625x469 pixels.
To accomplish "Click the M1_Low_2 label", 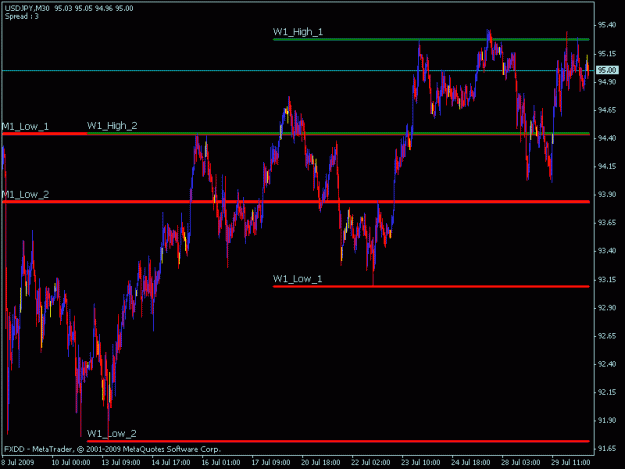I will [x=25, y=194].
